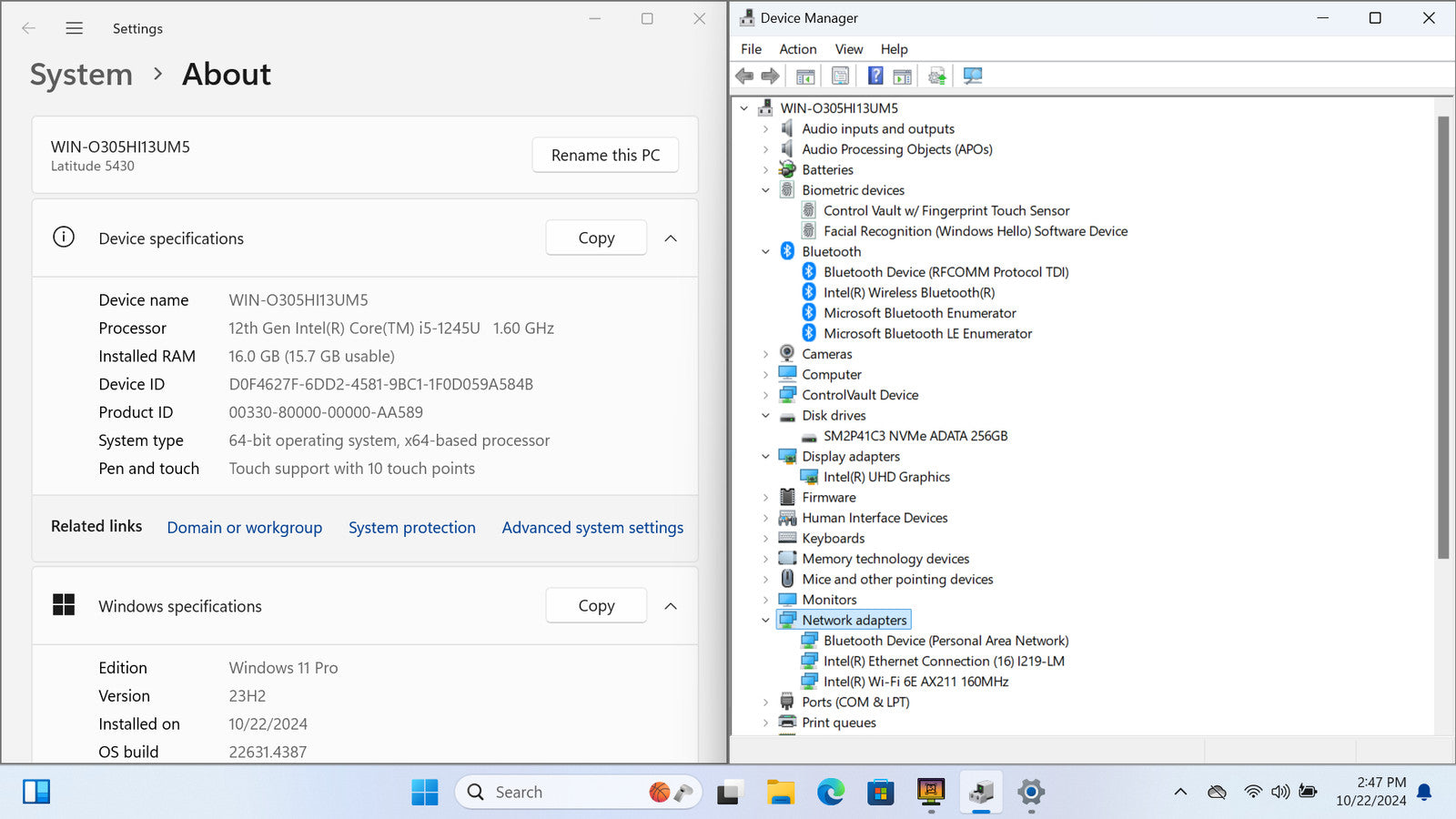This screenshot has height=819, width=1456.
Task: Open the Settings navigation hamburger menu
Action: click(75, 28)
